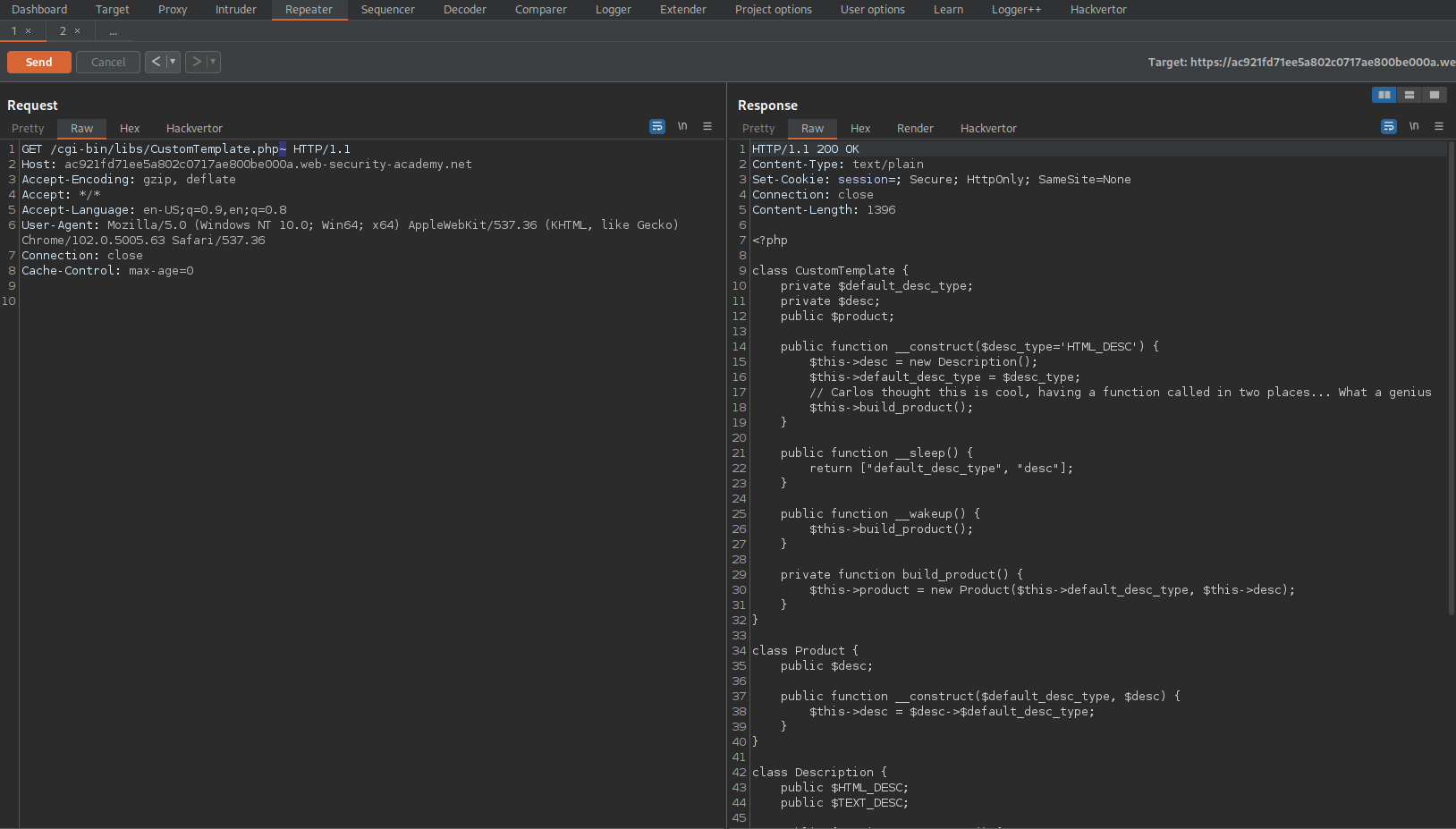The height and width of the screenshot is (829, 1456).
Task: Select the Repeater main tab
Action: (309, 10)
